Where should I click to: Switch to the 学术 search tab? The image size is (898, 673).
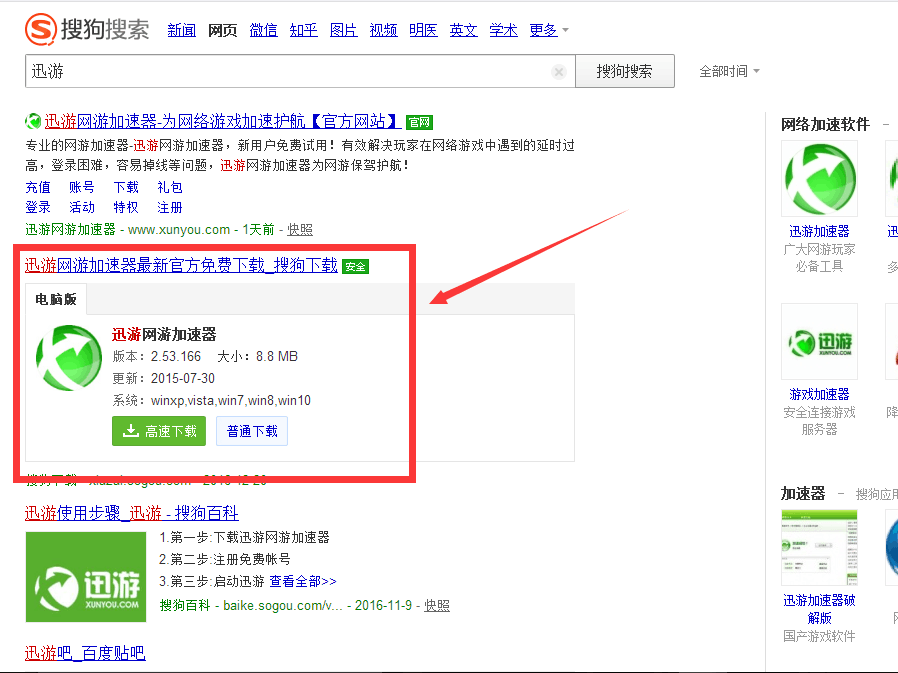pos(503,30)
